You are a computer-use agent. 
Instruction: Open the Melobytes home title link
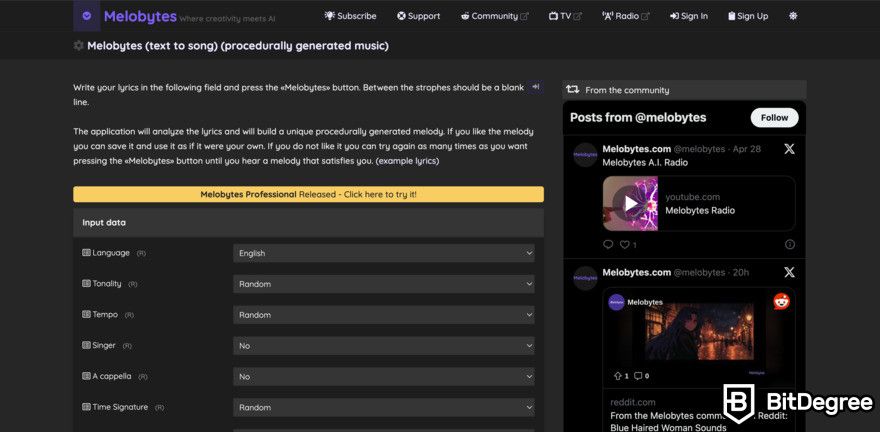[x=140, y=17]
